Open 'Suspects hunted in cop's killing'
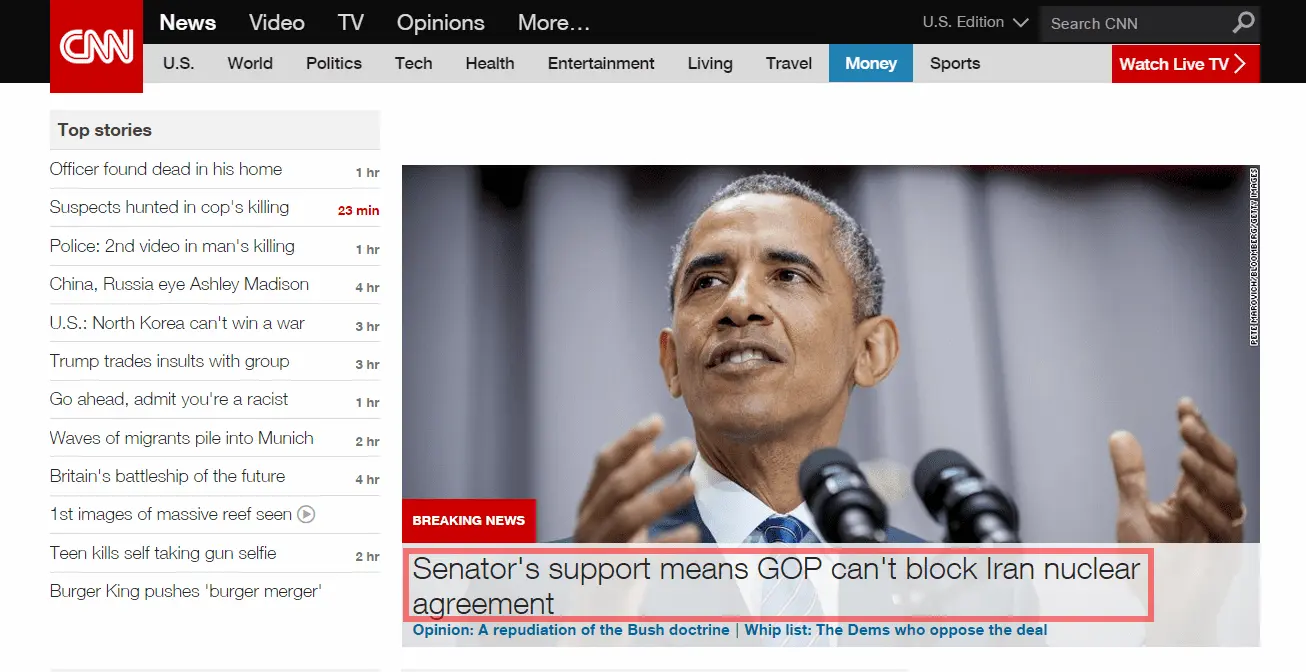 pyautogui.click(x=170, y=207)
